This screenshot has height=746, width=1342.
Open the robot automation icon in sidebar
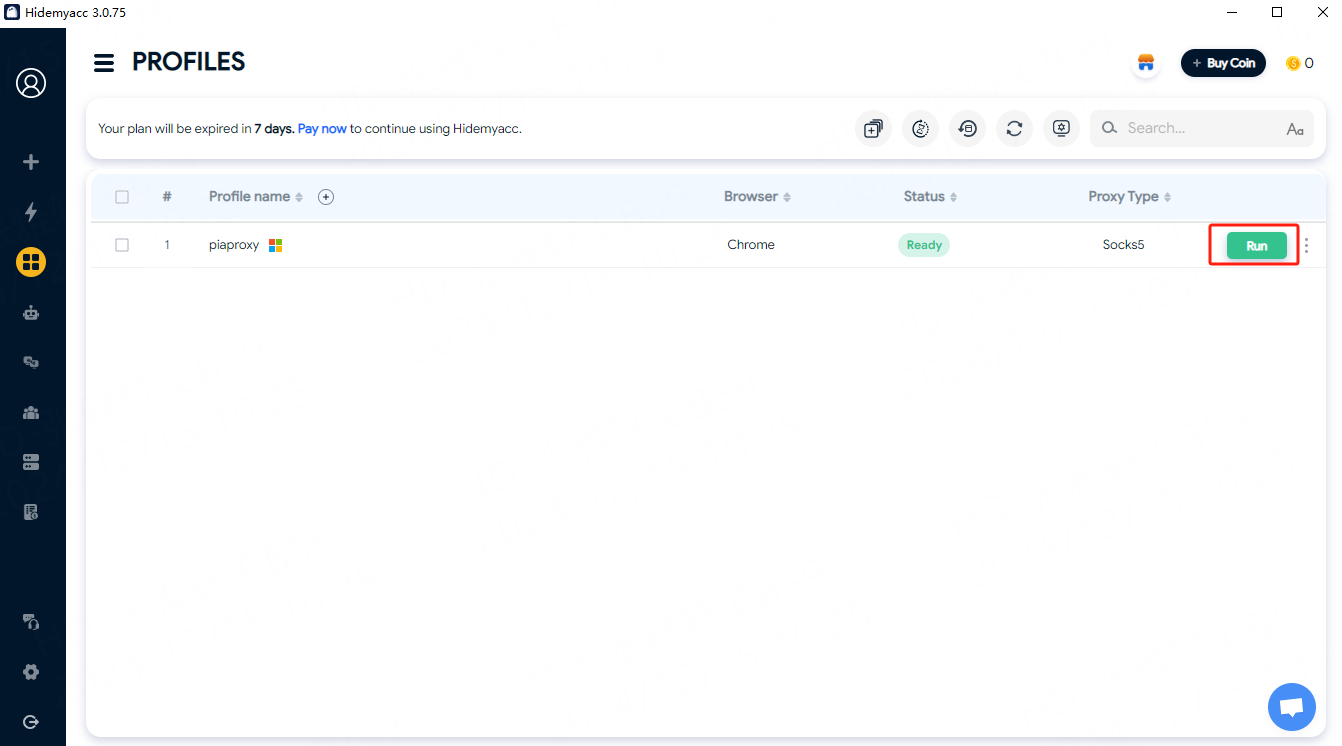coord(31,313)
